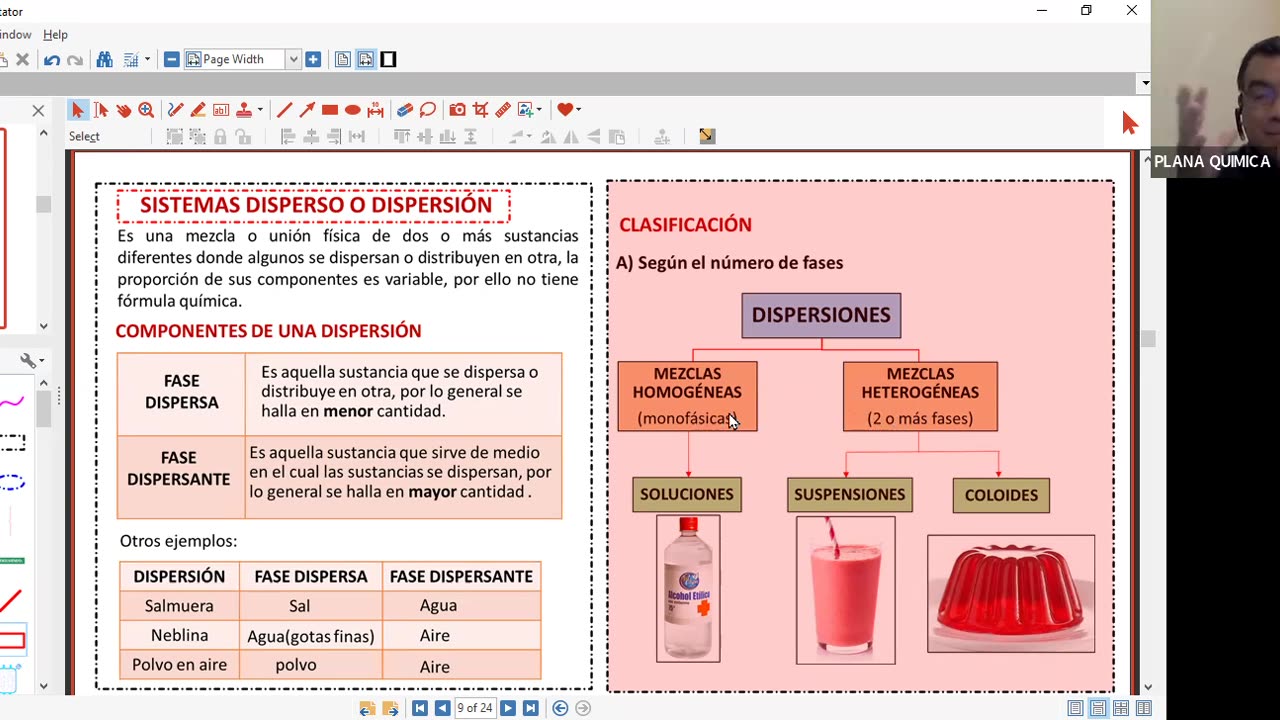The width and height of the screenshot is (1280, 720).
Task: Click the Undo arrow
Action: (52, 60)
